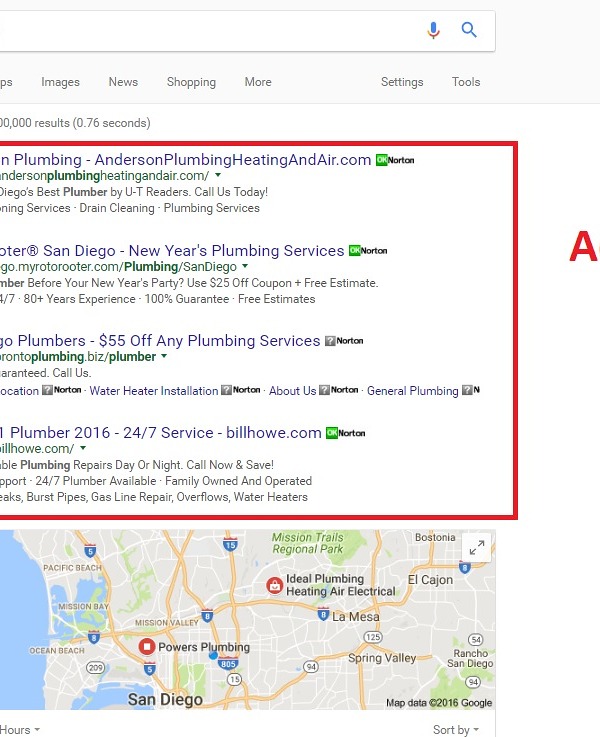Click Norton badge after Water Heater Installation
The image size is (600, 737).
click(241, 390)
